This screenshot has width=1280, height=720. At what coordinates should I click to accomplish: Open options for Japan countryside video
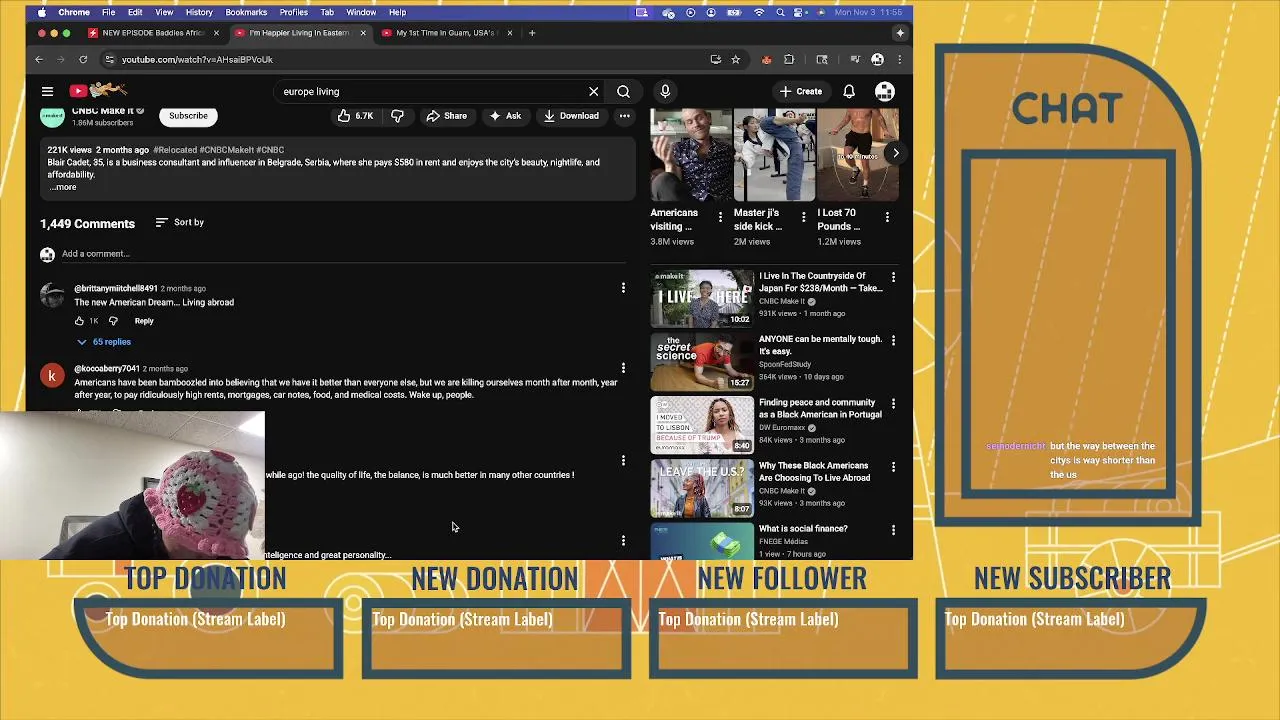click(x=893, y=277)
